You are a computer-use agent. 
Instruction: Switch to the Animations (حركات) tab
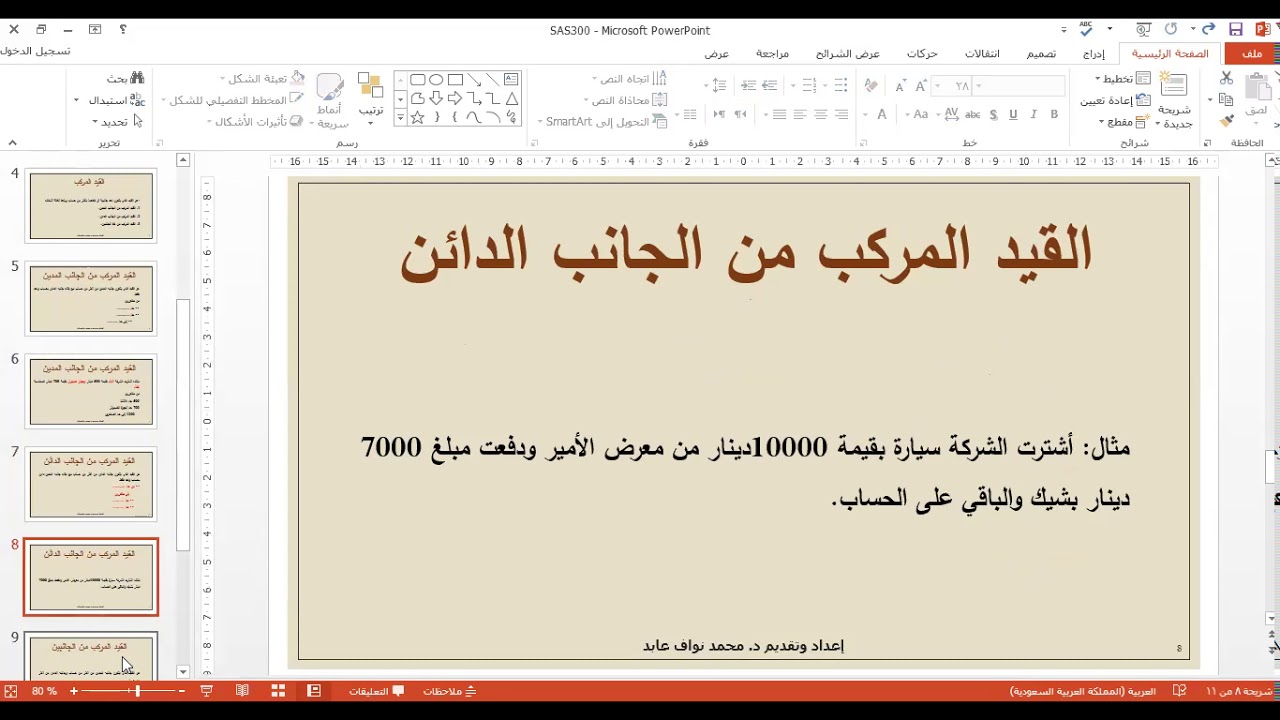[922, 54]
